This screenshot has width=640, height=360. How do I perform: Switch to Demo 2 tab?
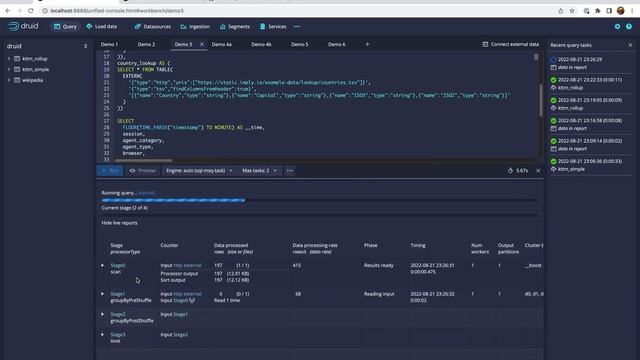(x=146, y=44)
